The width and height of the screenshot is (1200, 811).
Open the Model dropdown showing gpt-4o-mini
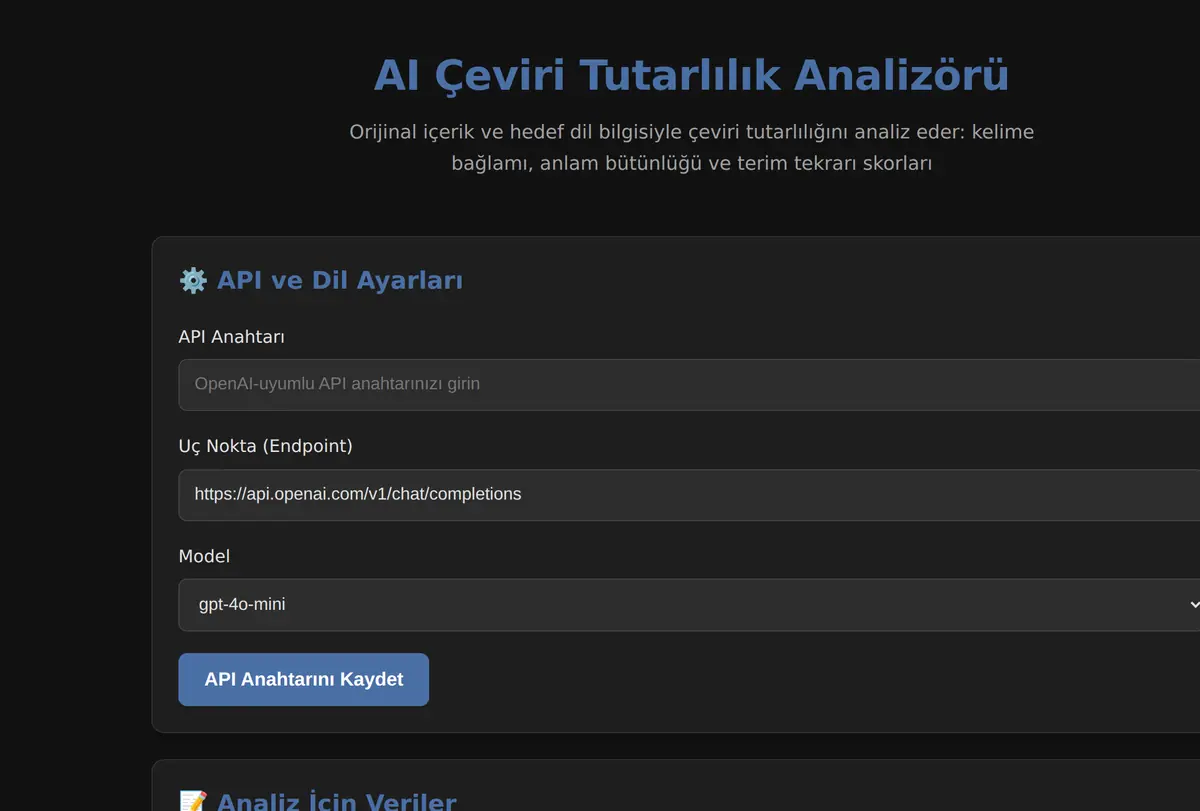[689, 604]
